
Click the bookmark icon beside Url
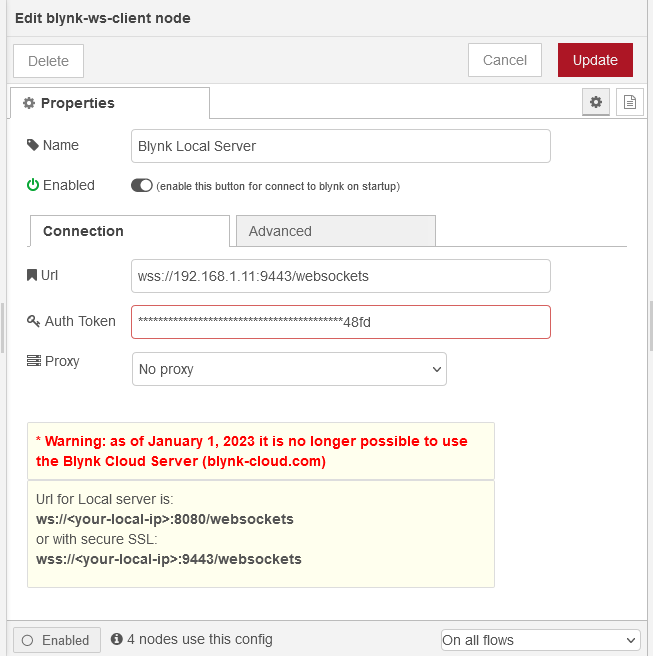pyautogui.click(x=32, y=275)
